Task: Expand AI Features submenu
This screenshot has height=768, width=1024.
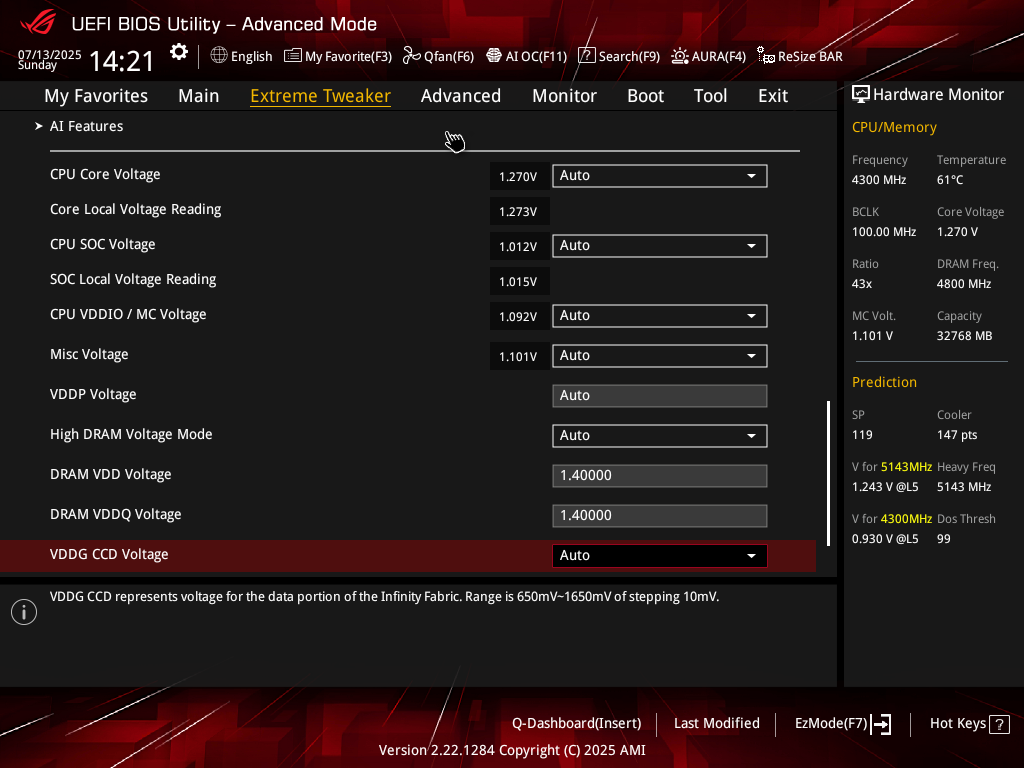Action: pyautogui.click(x=86, y=126)
